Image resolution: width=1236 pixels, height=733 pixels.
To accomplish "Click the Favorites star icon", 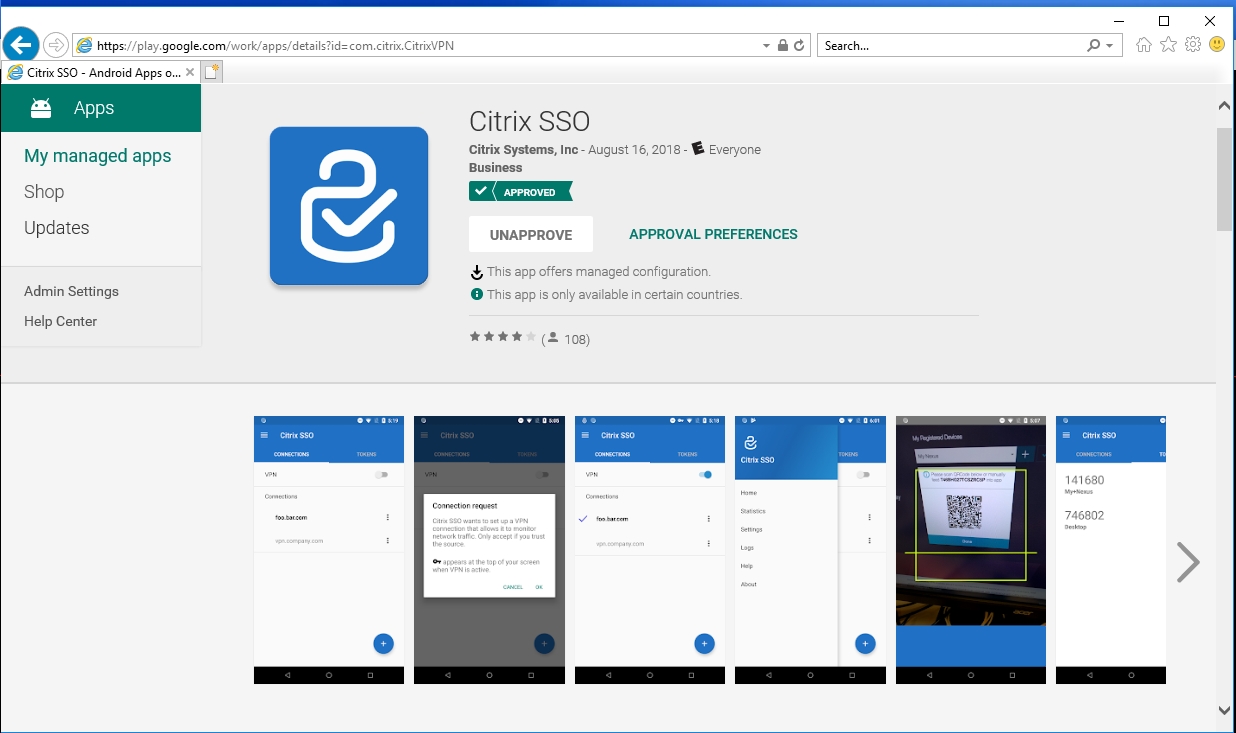I will [x=1168, y=45].
